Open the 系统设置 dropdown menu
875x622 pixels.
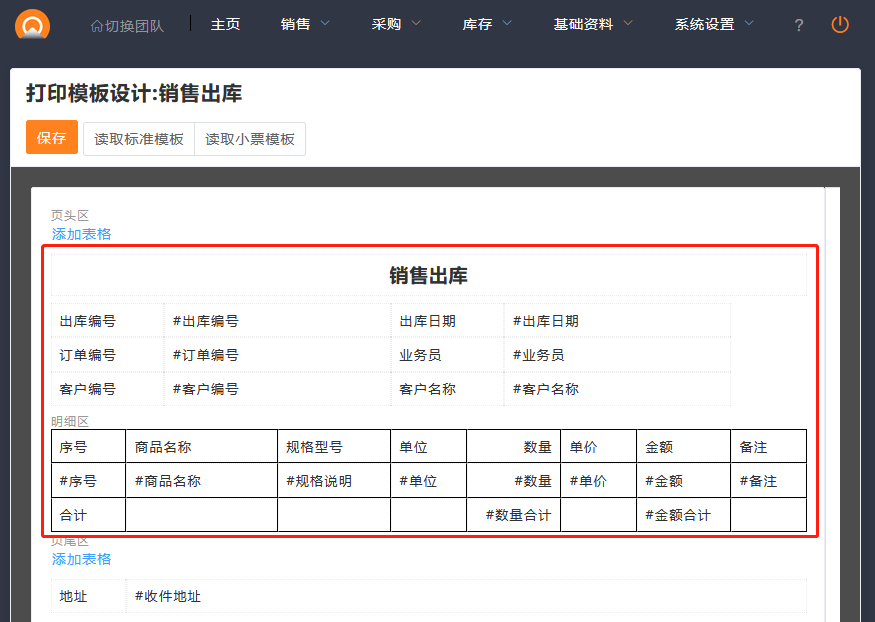pos(714,24)
